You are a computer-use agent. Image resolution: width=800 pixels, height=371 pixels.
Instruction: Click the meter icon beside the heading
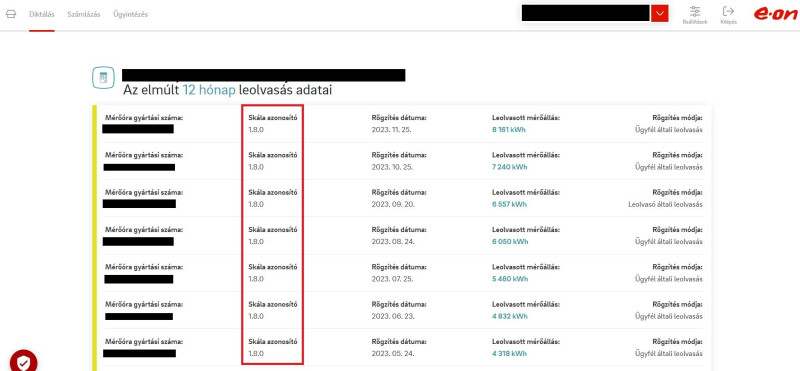click(x=103, y=78)
